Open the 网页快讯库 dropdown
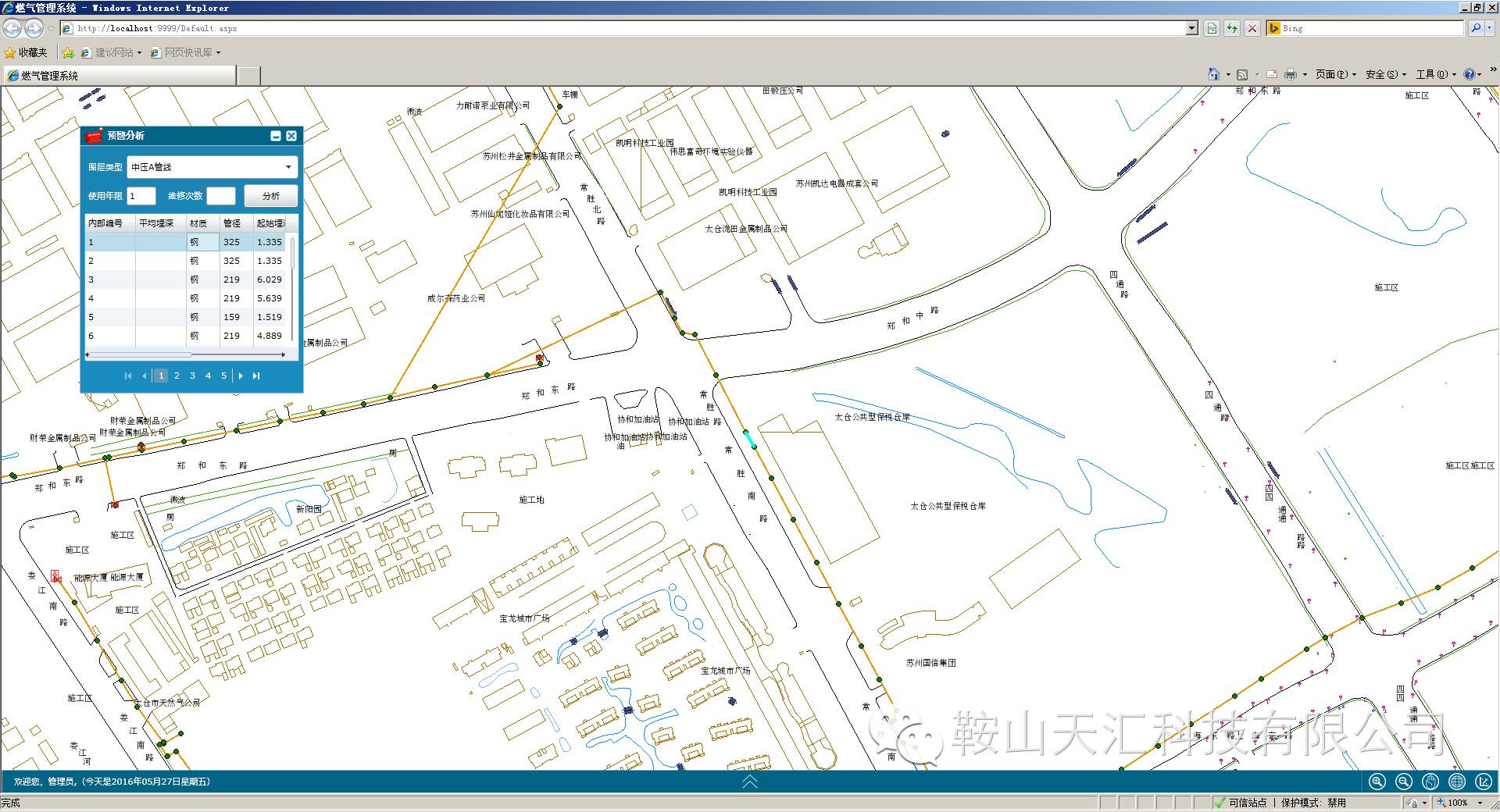Viewport: 1500px width, 812px height. (185, 52)
